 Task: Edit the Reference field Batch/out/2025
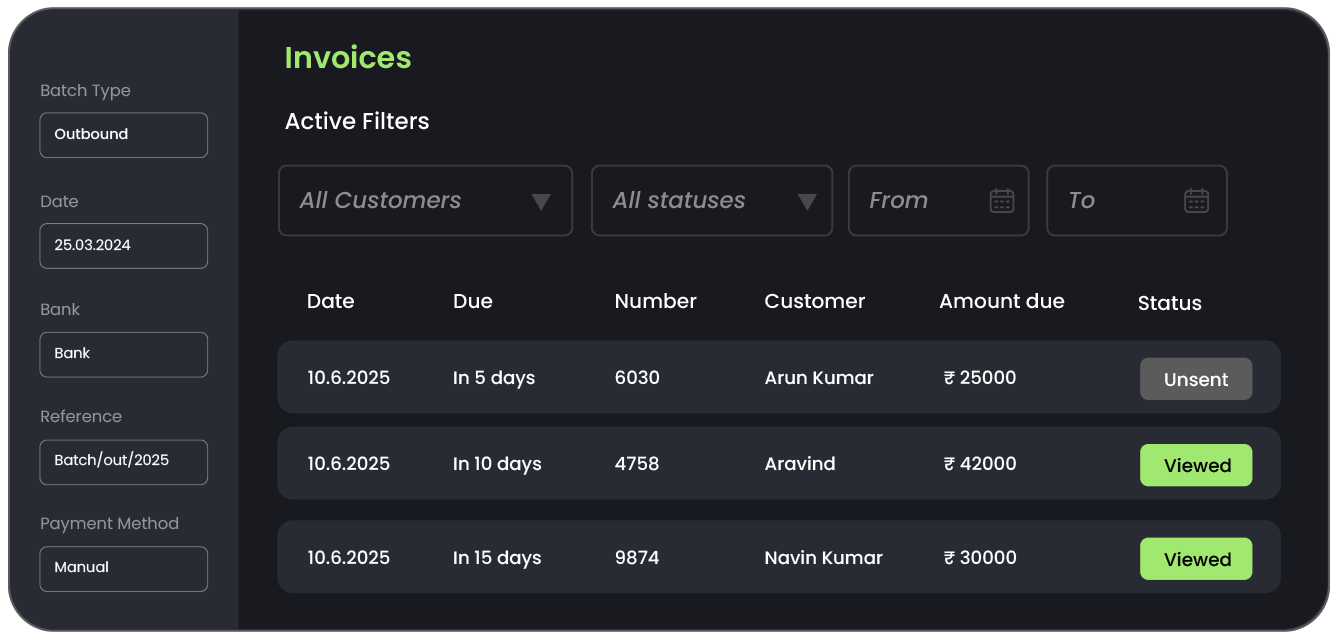124,462
